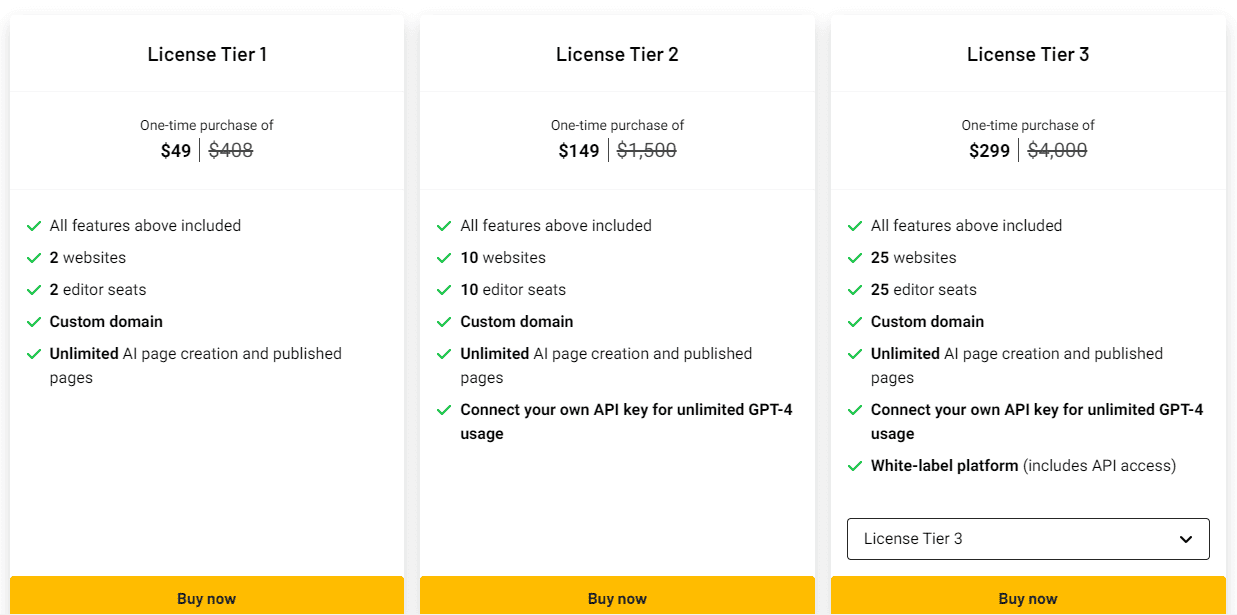Click the checkmark beside "25 editor seats"

[x=855, y=290]
